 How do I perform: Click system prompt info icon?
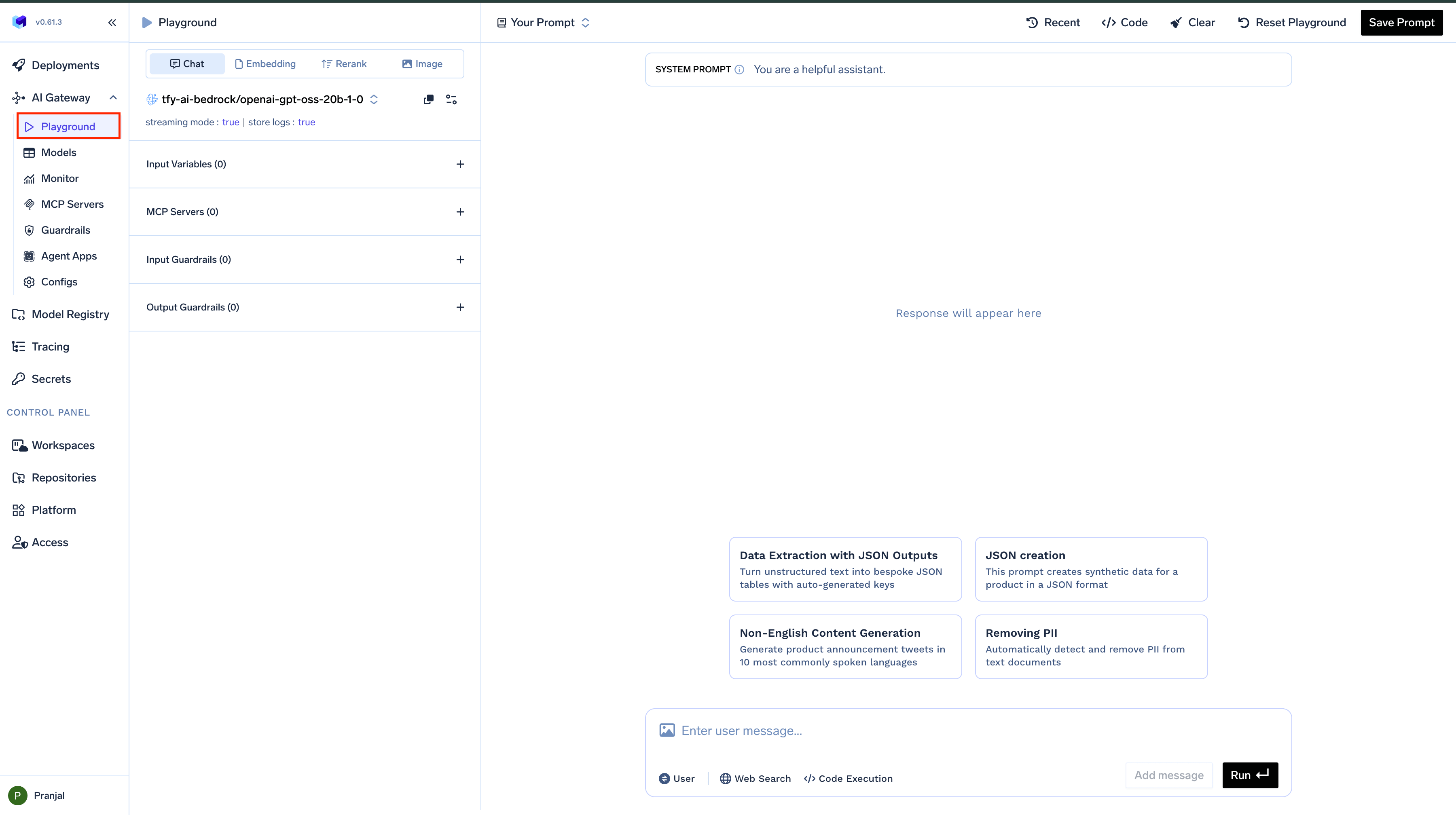pos(739,70)
